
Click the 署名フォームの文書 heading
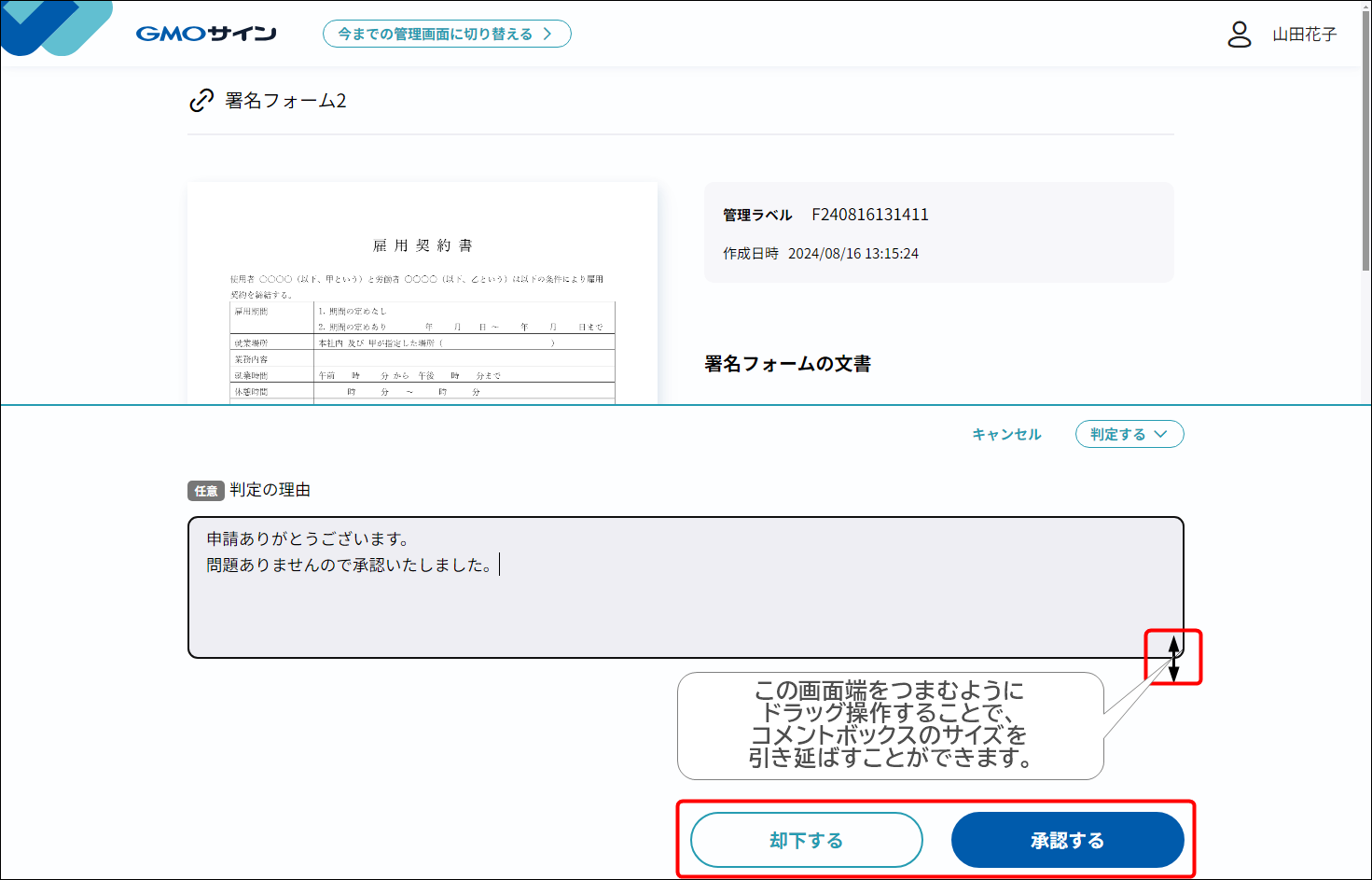[x=787, y=364]
